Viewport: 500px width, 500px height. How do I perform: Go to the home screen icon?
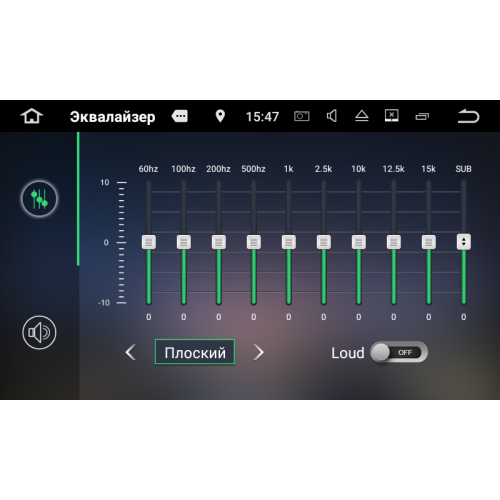click(32, 116)
